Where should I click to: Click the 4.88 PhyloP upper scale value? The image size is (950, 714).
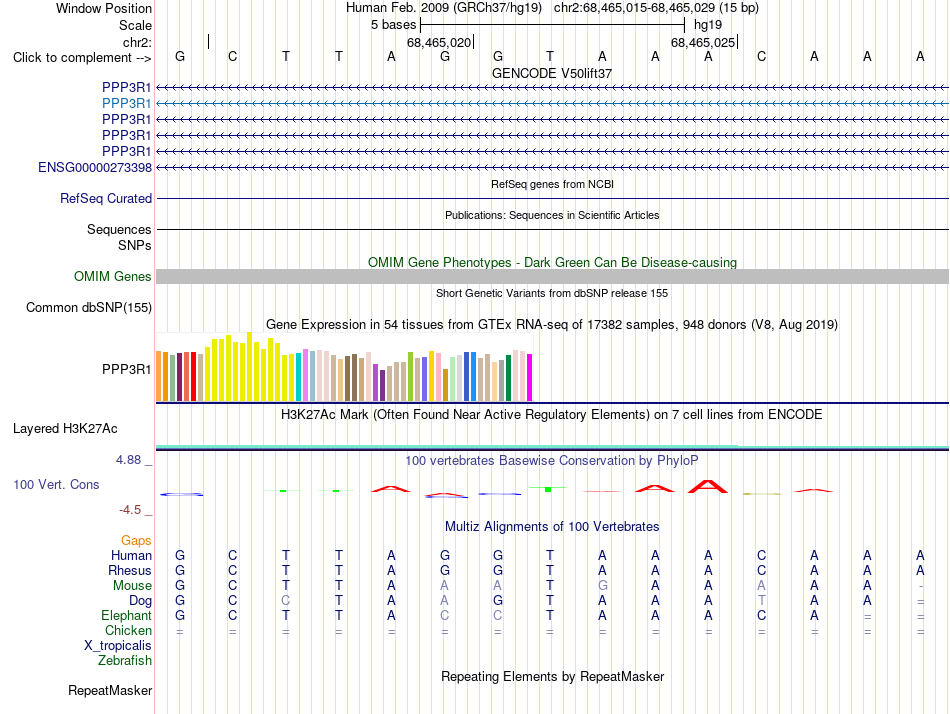pyautogui.click(x=128, y=460)
